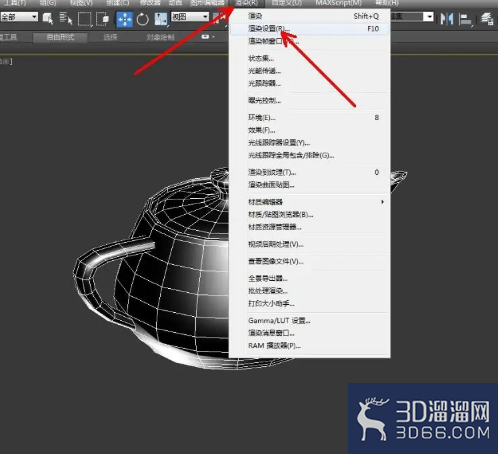The height and width of the screenshot is (454, 498).
Task: Choose 查看图像文件(V)... menu item
Action: click(x=310, y=261)
